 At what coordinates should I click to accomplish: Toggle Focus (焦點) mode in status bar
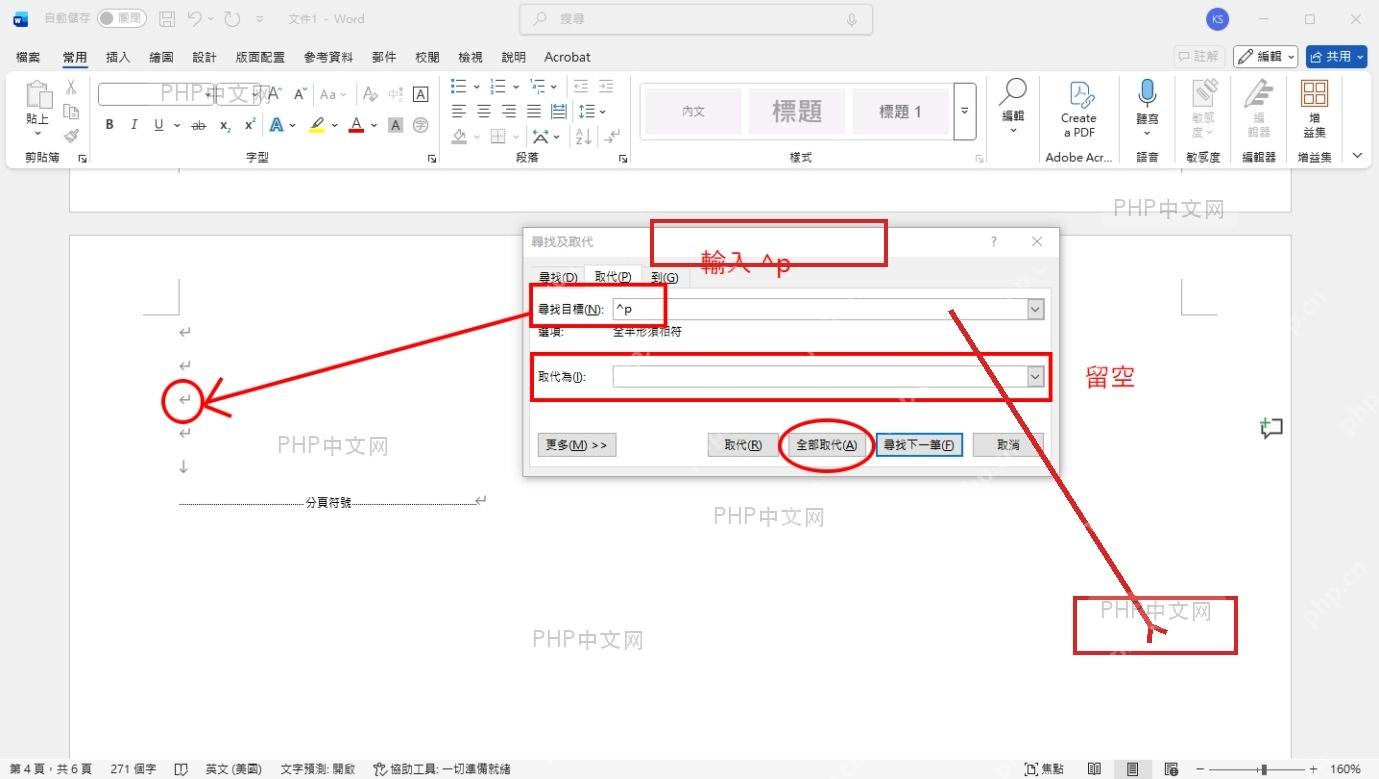point(1044,769)
